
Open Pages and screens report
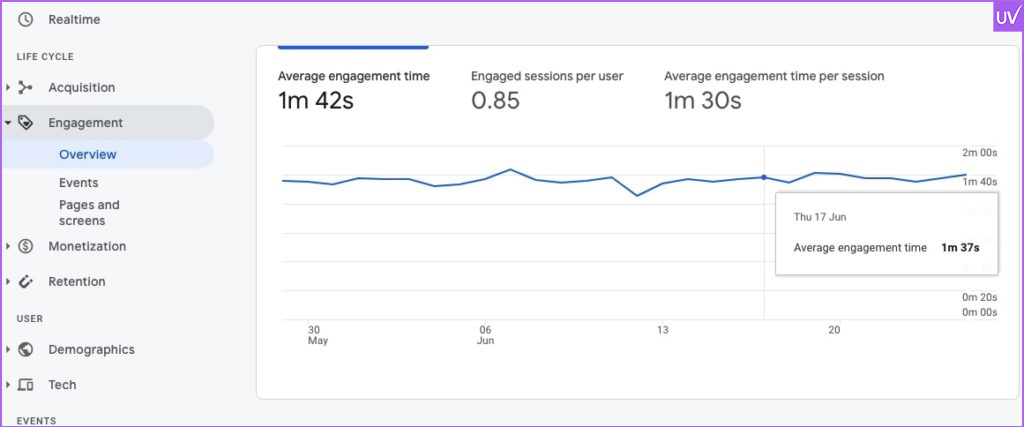(89, 212)
